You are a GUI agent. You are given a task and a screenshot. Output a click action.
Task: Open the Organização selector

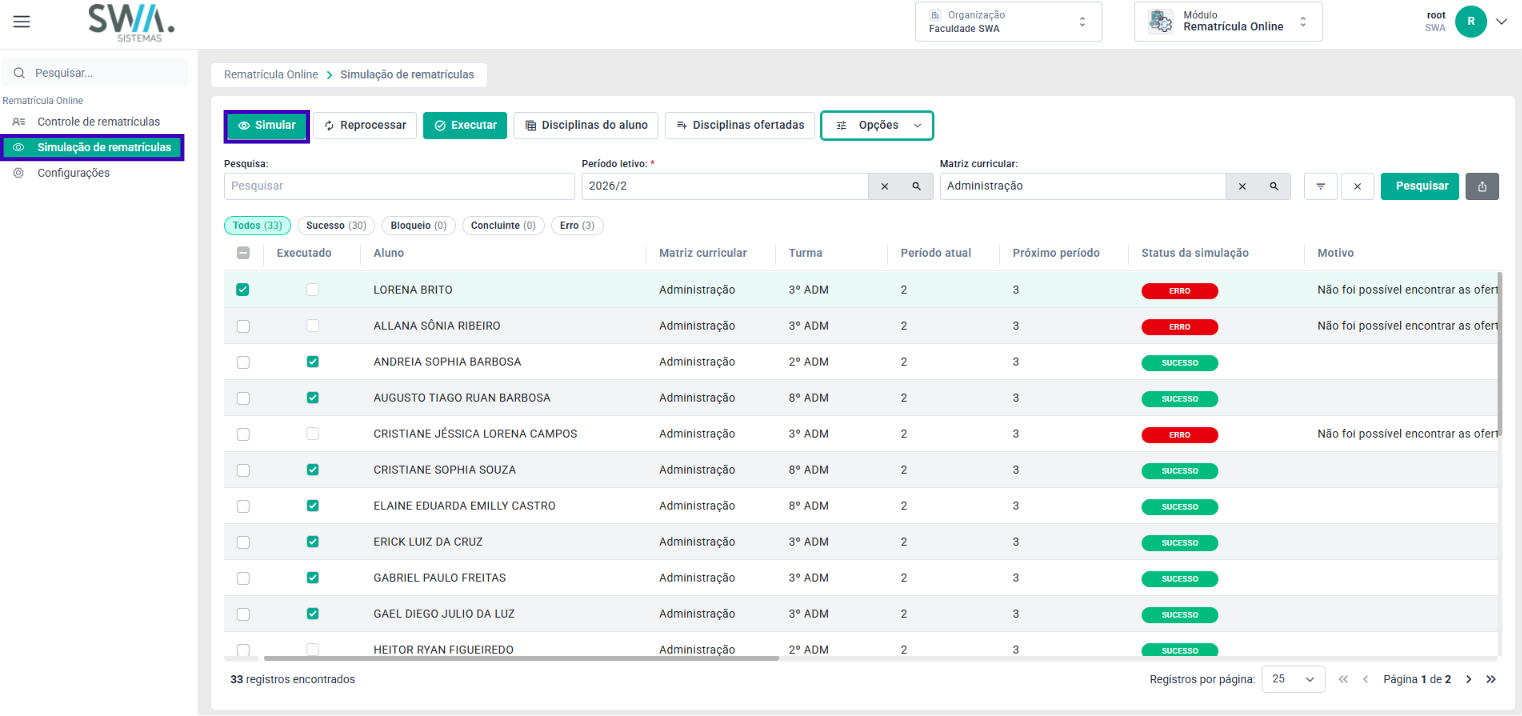tap(1008, 22)
